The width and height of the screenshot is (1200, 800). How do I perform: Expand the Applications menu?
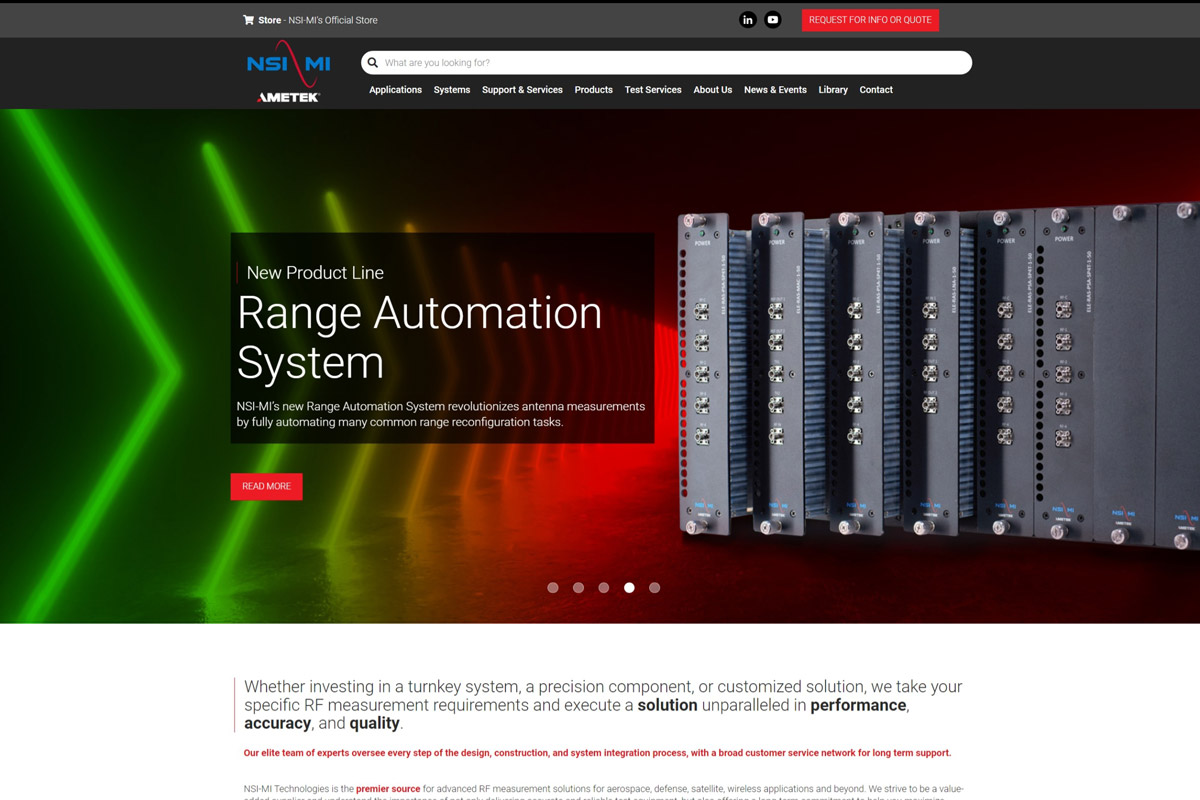395,90
